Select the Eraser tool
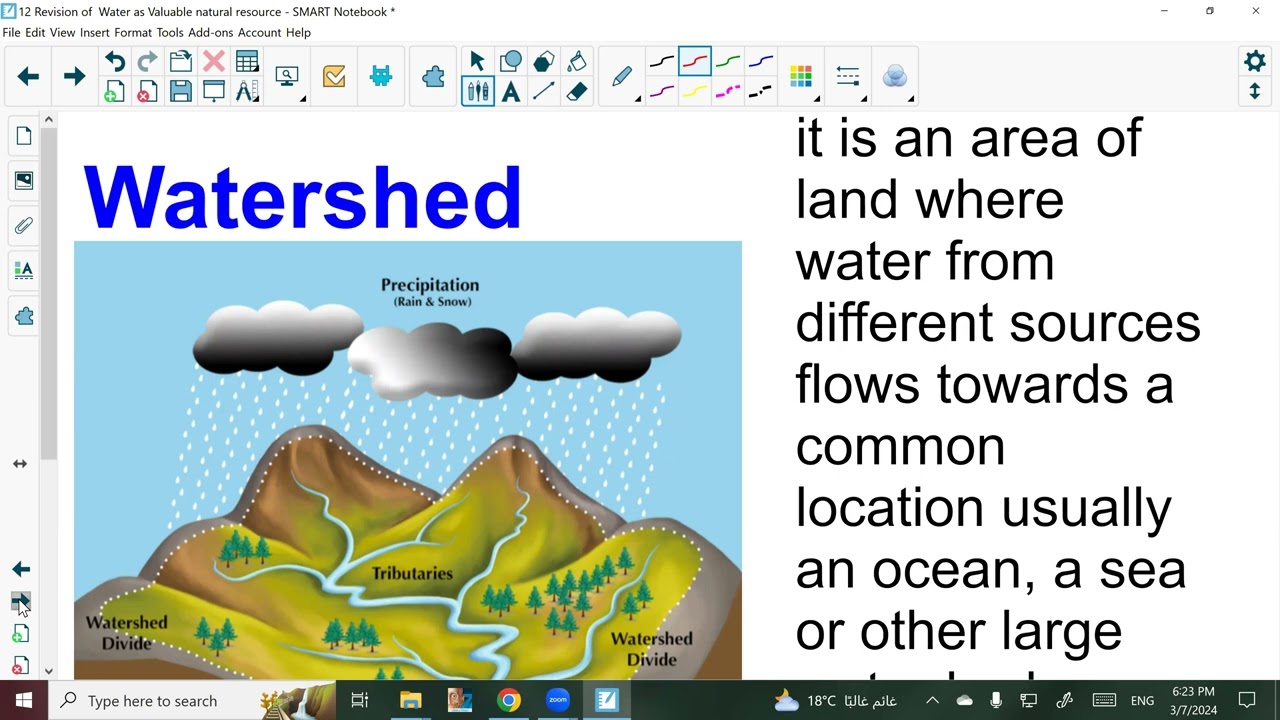1280x720 pixels. point(576,92)
